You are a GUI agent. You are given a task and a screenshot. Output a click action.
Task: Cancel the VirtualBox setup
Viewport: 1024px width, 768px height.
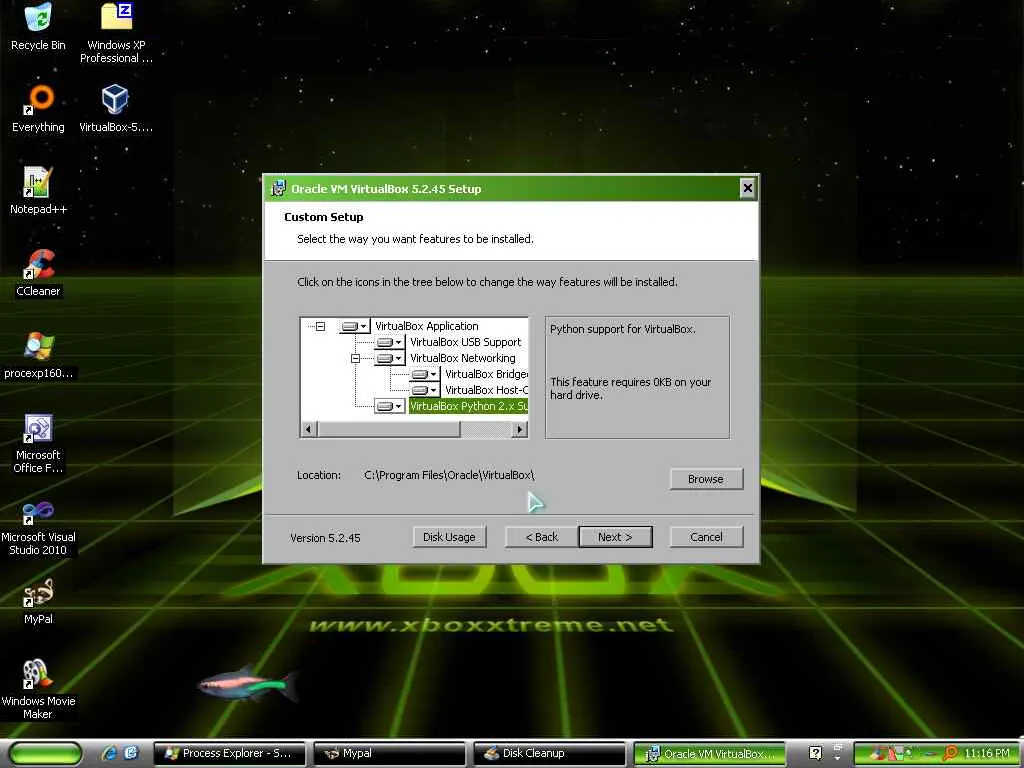(706, 537)
